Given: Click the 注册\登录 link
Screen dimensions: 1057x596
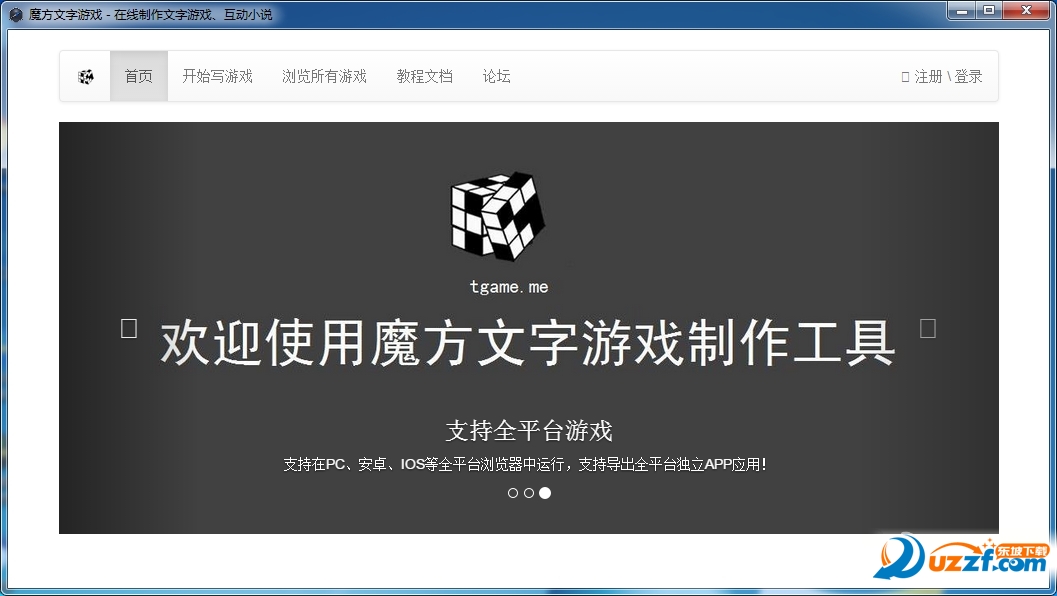Looking at the screenshot, I should (x=947, y=76).
